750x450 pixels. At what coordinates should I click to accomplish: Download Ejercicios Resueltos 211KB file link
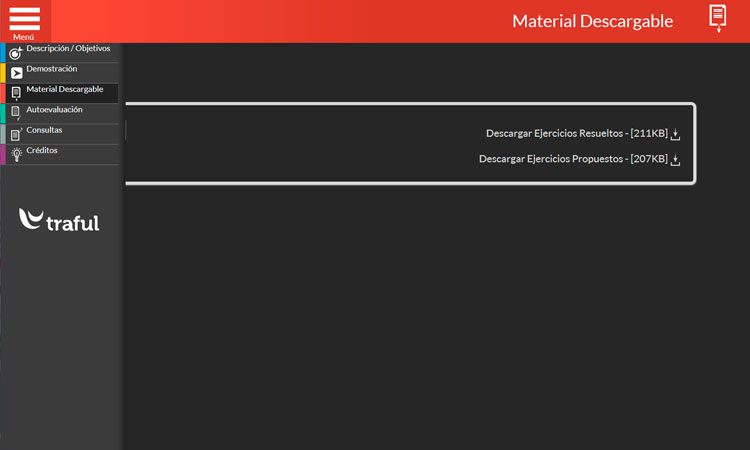pyautogui.click(x=576, y=134)
